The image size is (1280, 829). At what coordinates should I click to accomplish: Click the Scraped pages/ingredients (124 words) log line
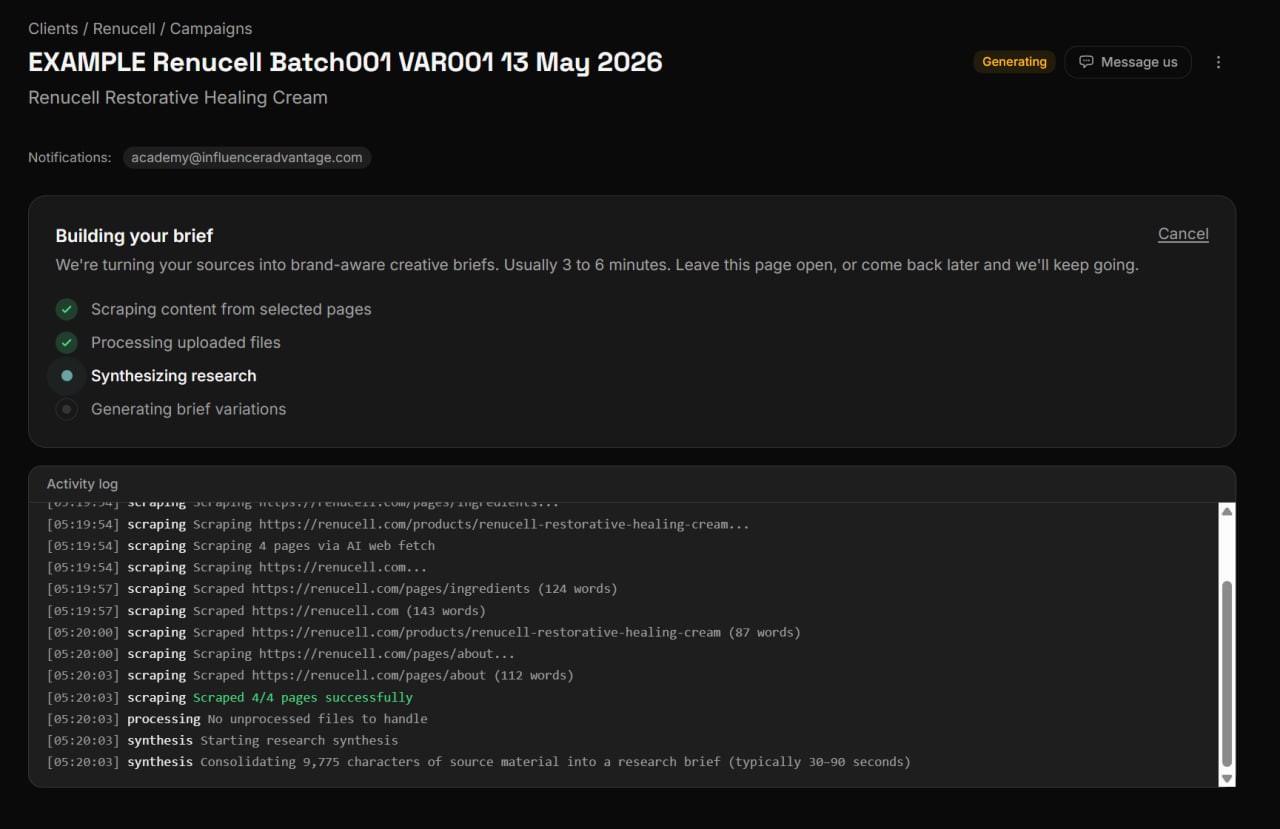coord(332,589)
